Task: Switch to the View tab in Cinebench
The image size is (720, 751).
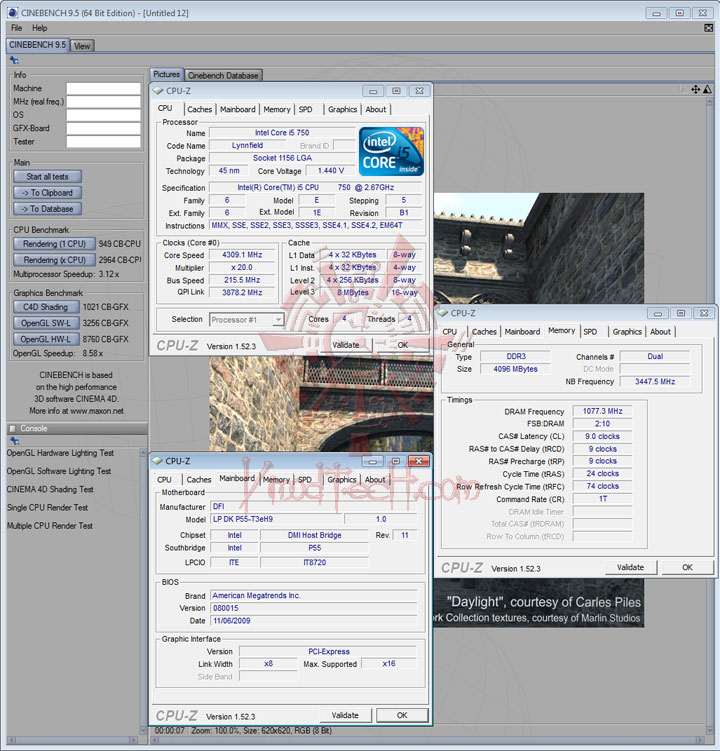Action: point(82,46)
